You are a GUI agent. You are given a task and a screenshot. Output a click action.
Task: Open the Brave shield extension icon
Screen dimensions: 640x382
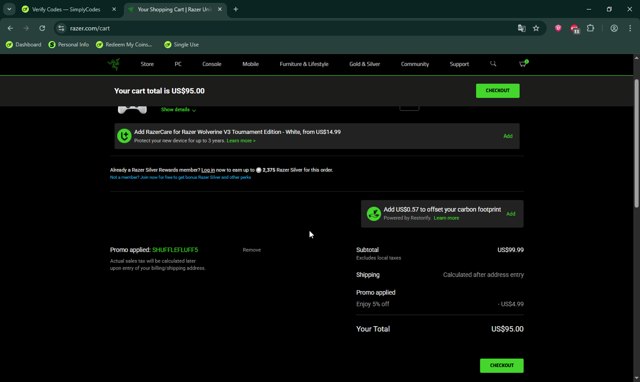tap(558, 28)
